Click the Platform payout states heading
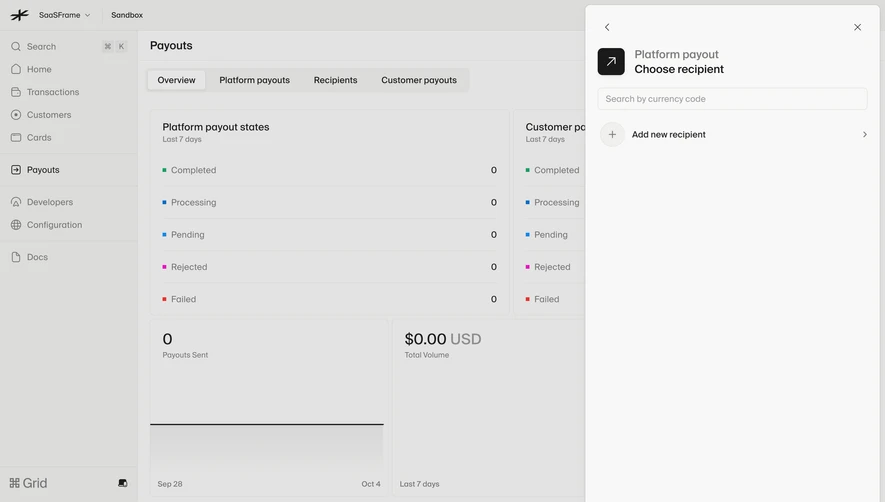The image size is (885, 502). (x=216, y=127)
